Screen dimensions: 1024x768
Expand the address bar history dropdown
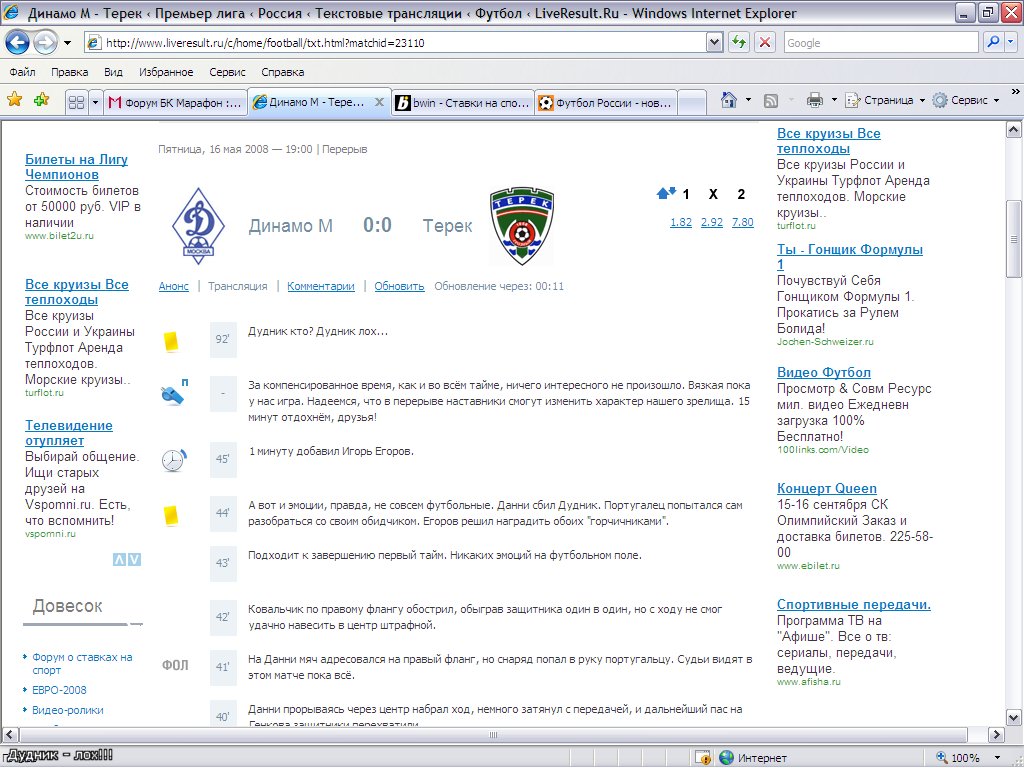tap(714, 43)
